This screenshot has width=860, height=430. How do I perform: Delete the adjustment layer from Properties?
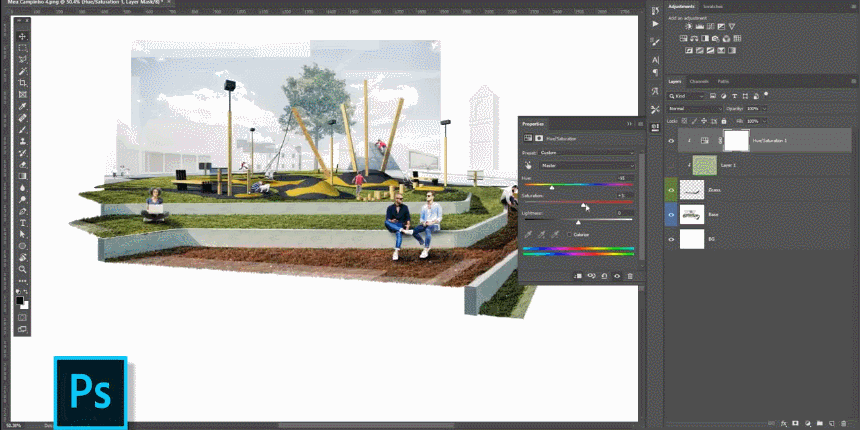[630, 276]
